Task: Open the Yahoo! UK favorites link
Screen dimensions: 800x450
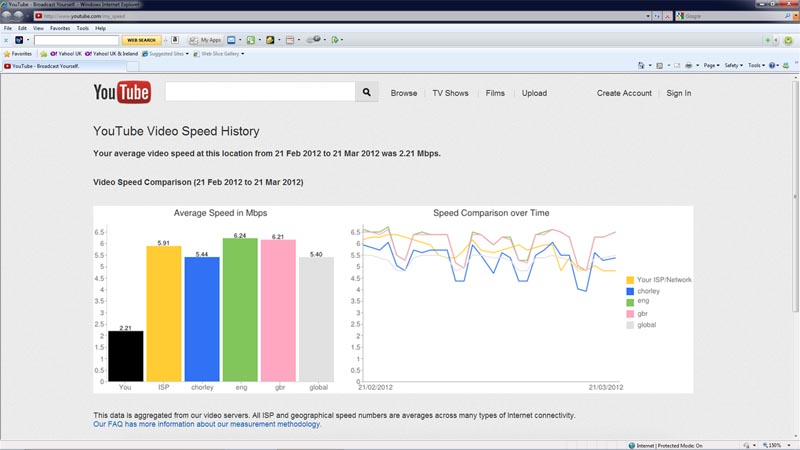Action: coord(66,54)
